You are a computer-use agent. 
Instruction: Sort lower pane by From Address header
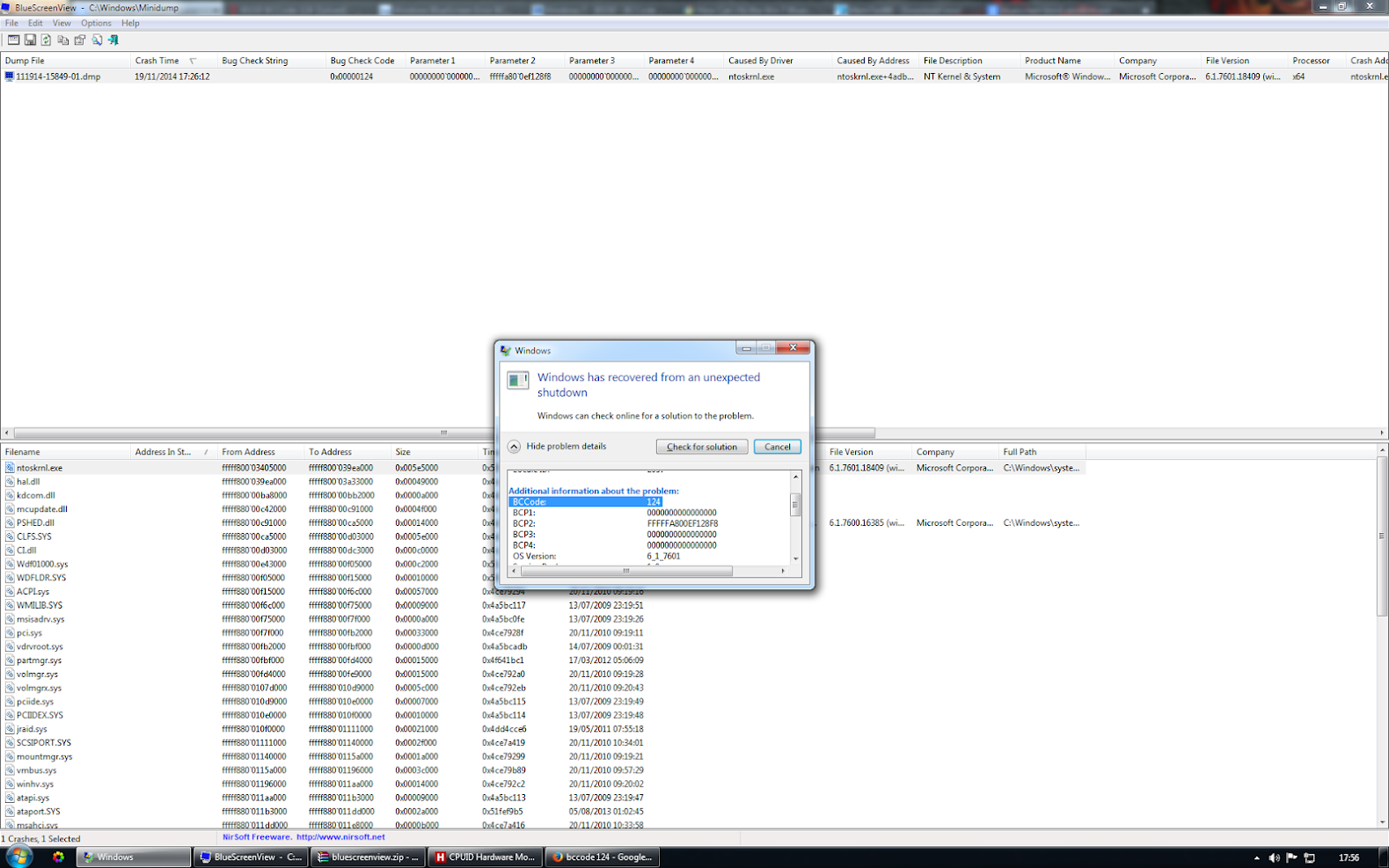click(x=260, y=452)
